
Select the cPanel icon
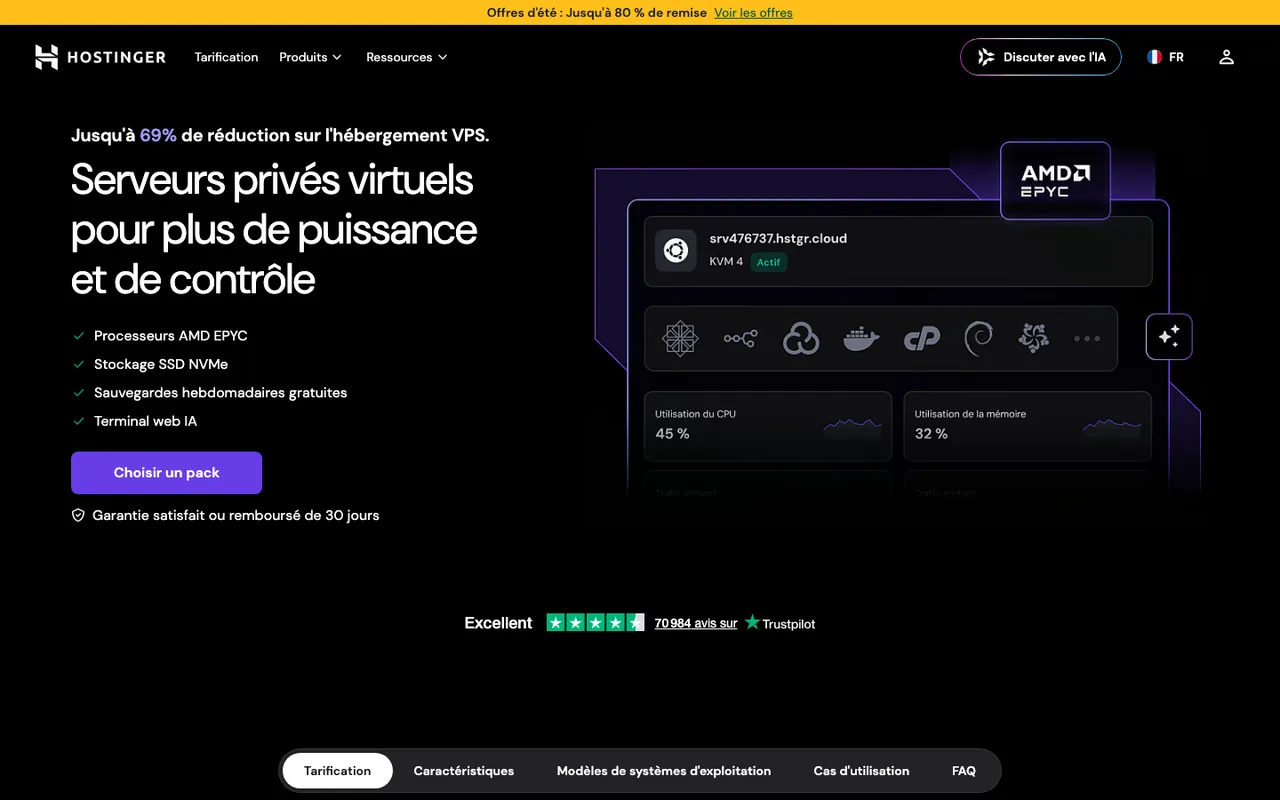pyautogui.click(x=922, y=339)
